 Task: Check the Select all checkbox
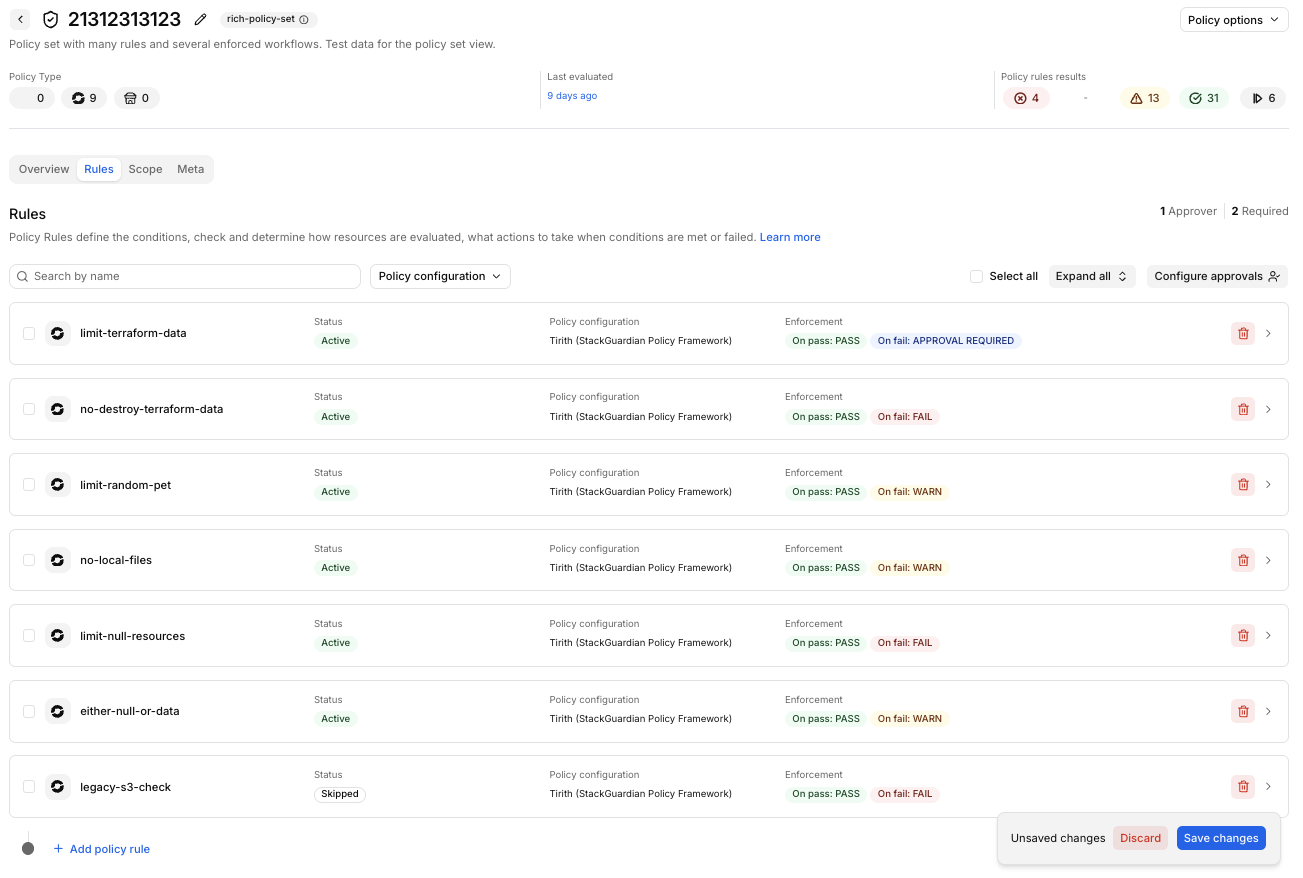point(976,276)
